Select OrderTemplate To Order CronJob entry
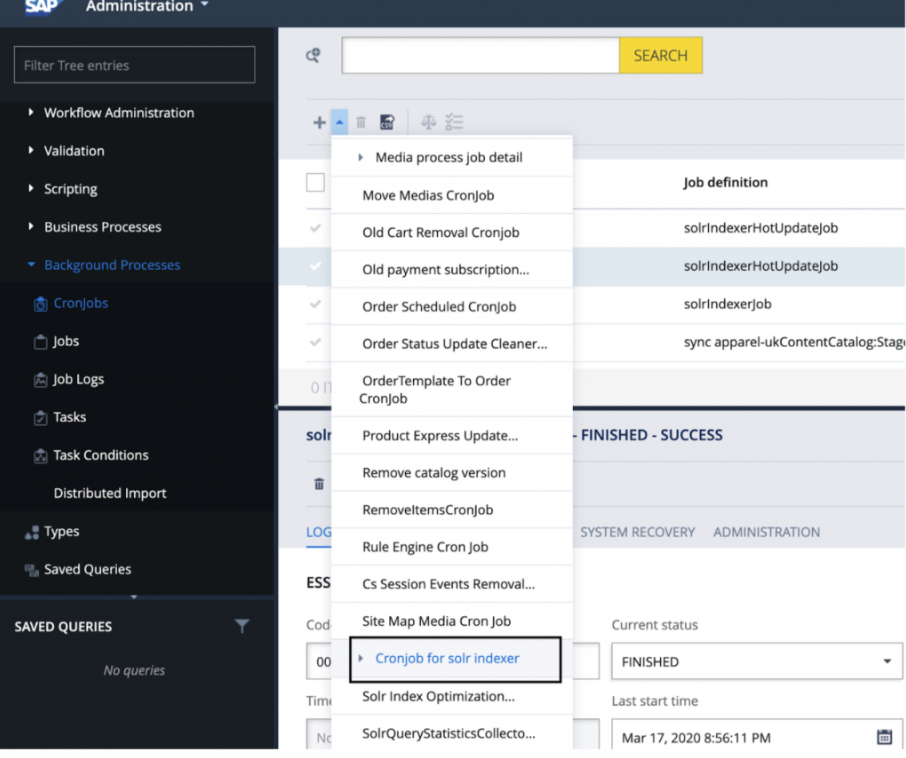This screenshot has height=758, width=906. click(x=452, y=389)
